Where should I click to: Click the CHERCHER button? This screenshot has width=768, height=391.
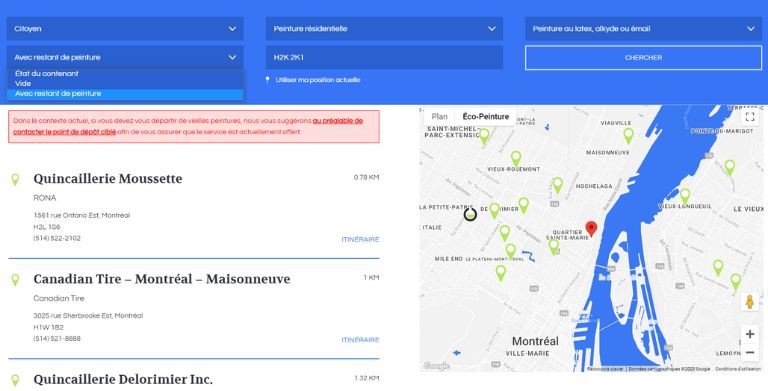click(644, 57)
